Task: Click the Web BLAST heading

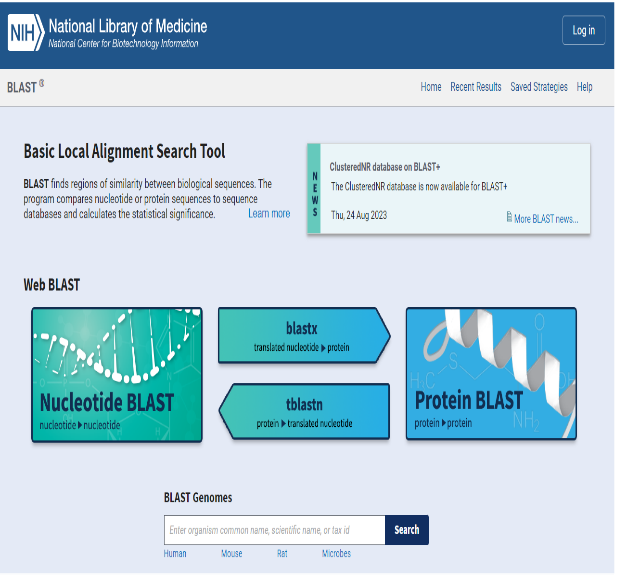Action: [x=52, y=285]
